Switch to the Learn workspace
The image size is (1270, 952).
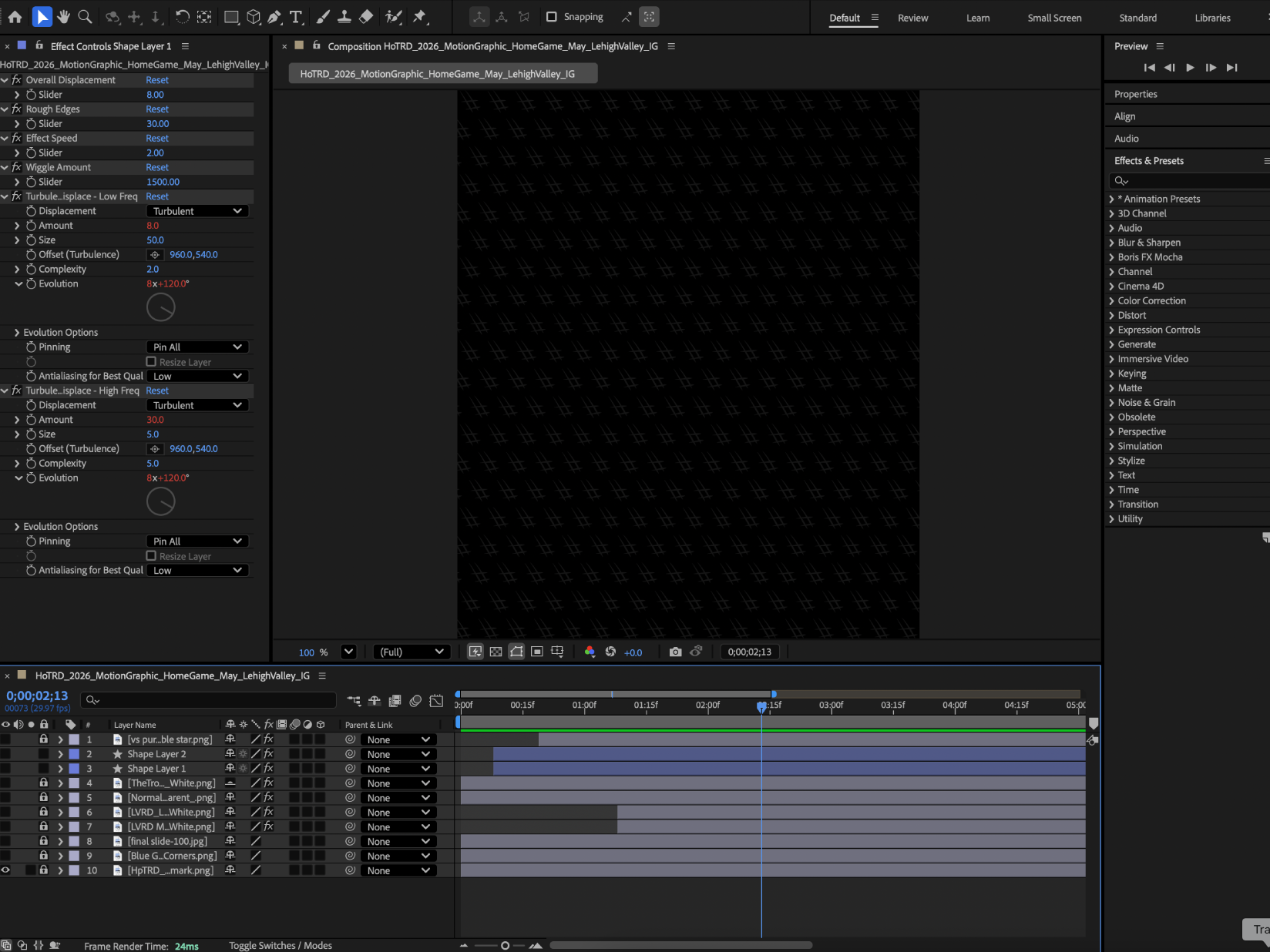(x=978, y=18)
